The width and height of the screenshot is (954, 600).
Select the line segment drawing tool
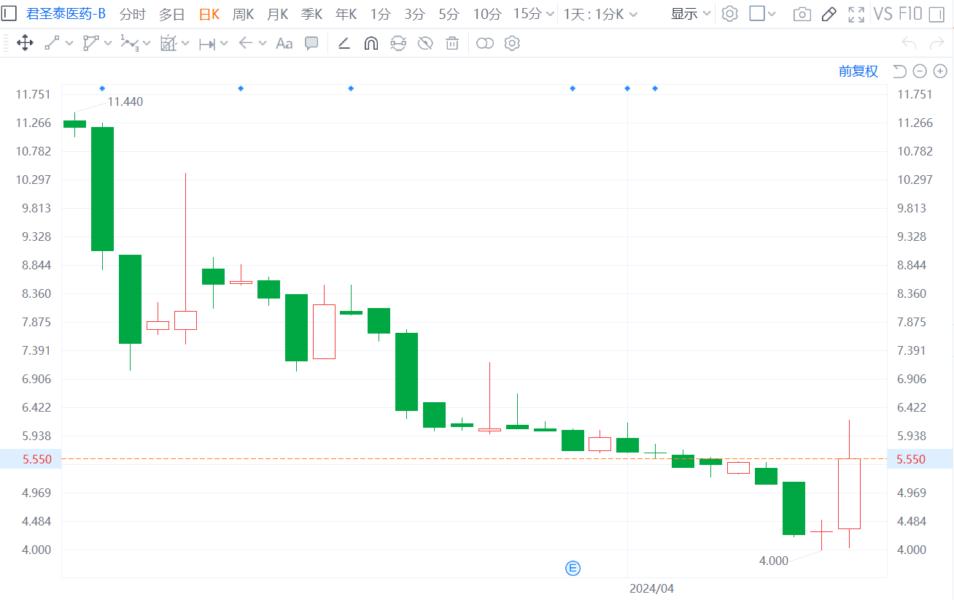[x=52, y=43]
